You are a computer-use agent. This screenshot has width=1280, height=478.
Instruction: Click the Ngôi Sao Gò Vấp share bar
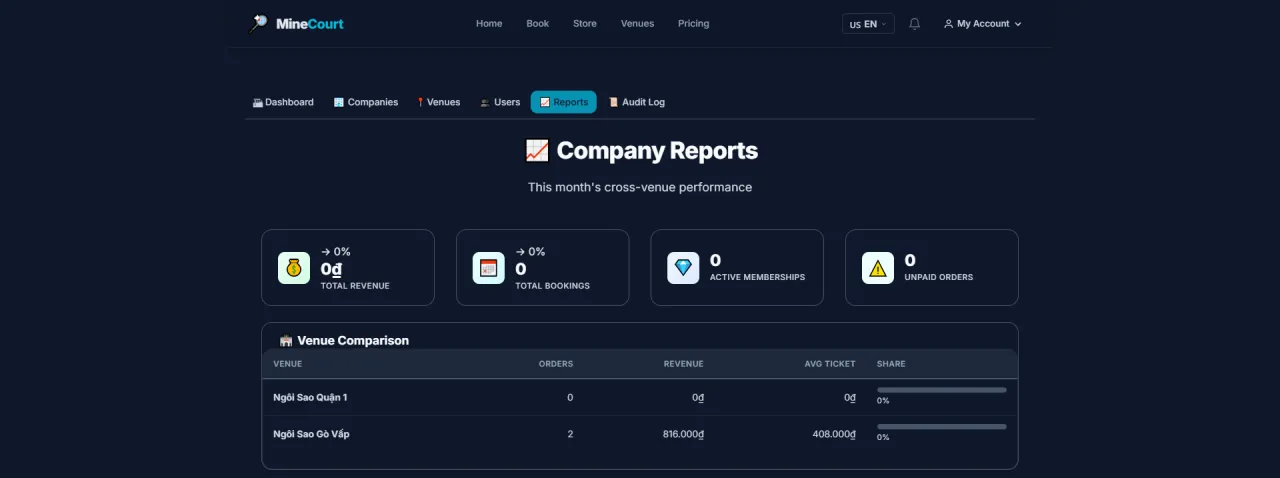pyautogui.click(x=942, y=427)
